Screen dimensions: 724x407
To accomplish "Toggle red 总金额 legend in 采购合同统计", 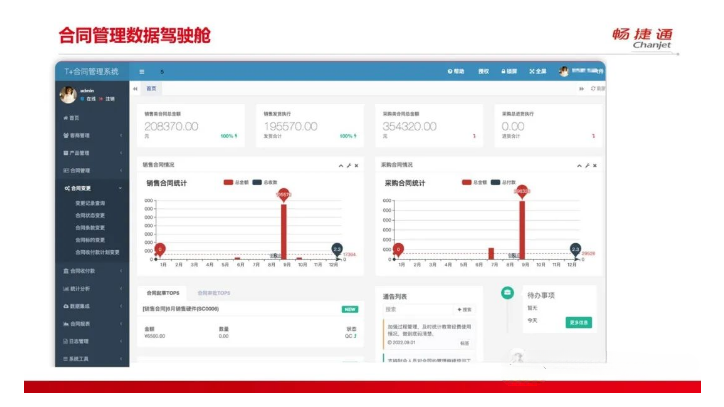I will click(x=474, y=182).
